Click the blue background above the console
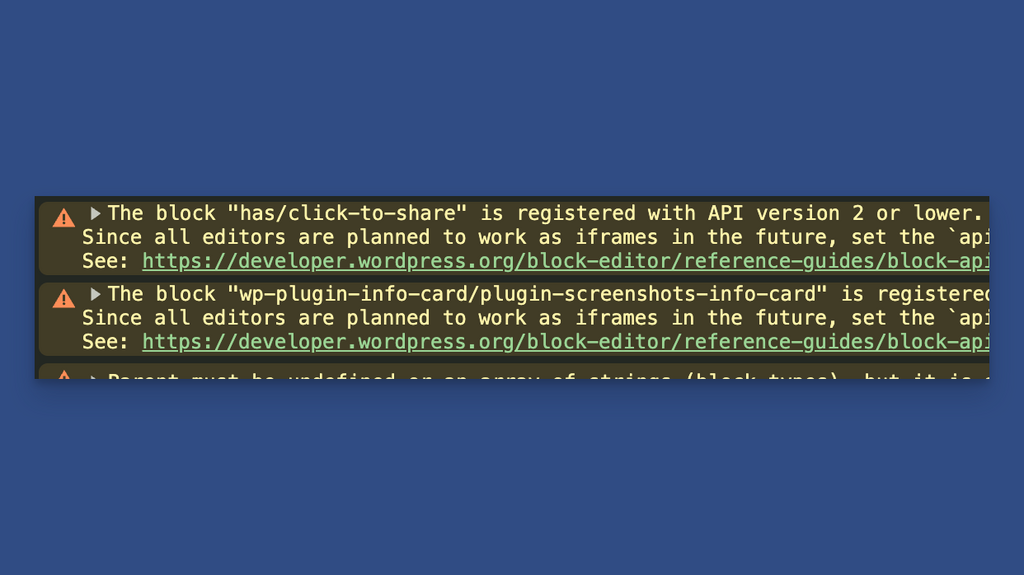The image size is (1024, 575). (512, 98)
